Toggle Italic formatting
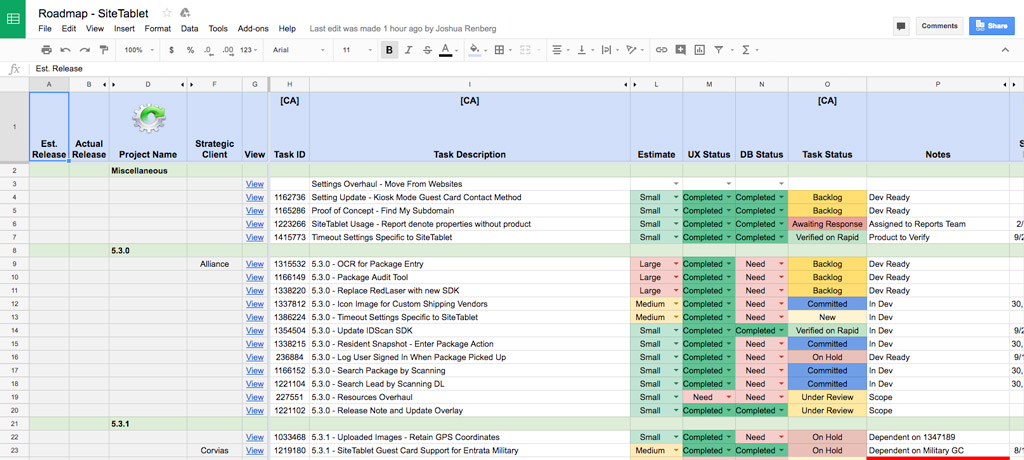The height and width of the screenshot is (460, 1024). click(x=409, y=50)
